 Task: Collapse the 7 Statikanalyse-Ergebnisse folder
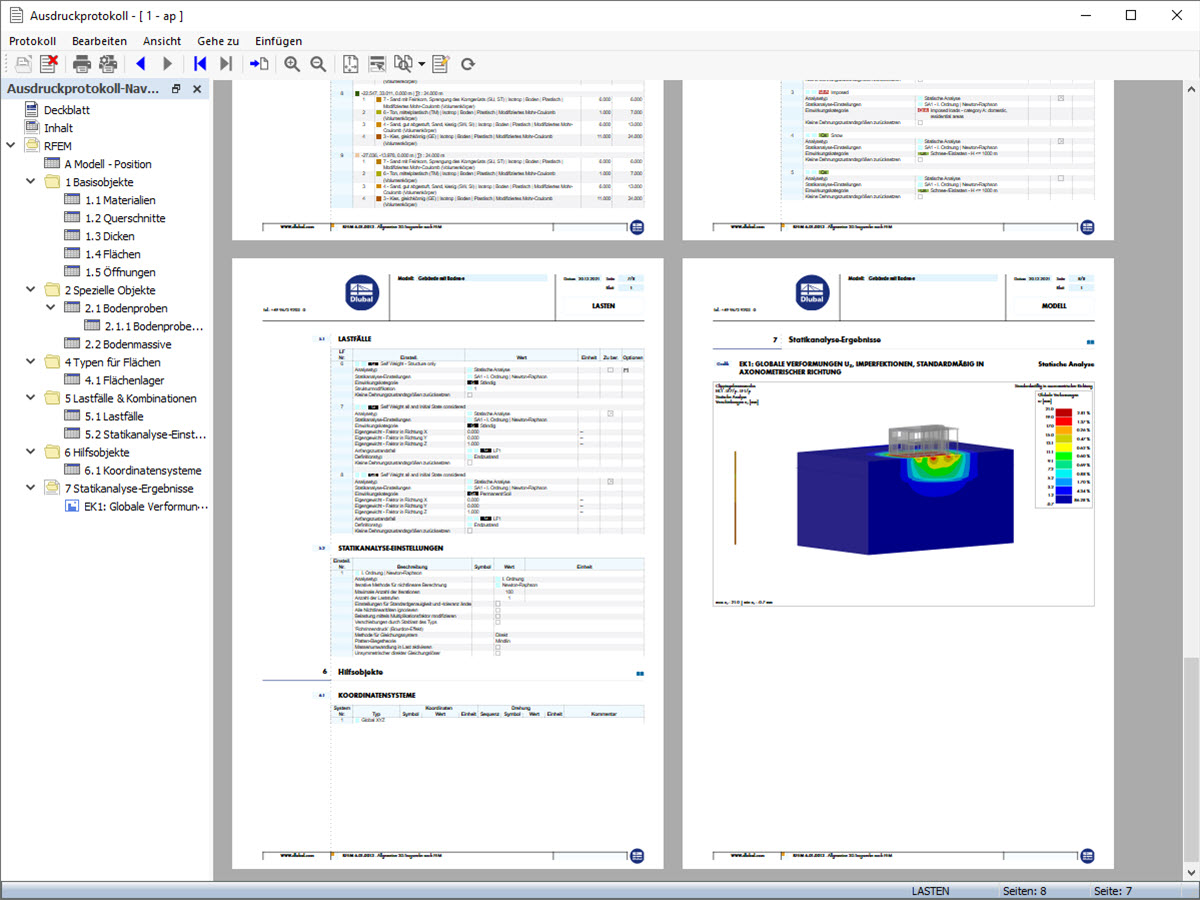32,488
